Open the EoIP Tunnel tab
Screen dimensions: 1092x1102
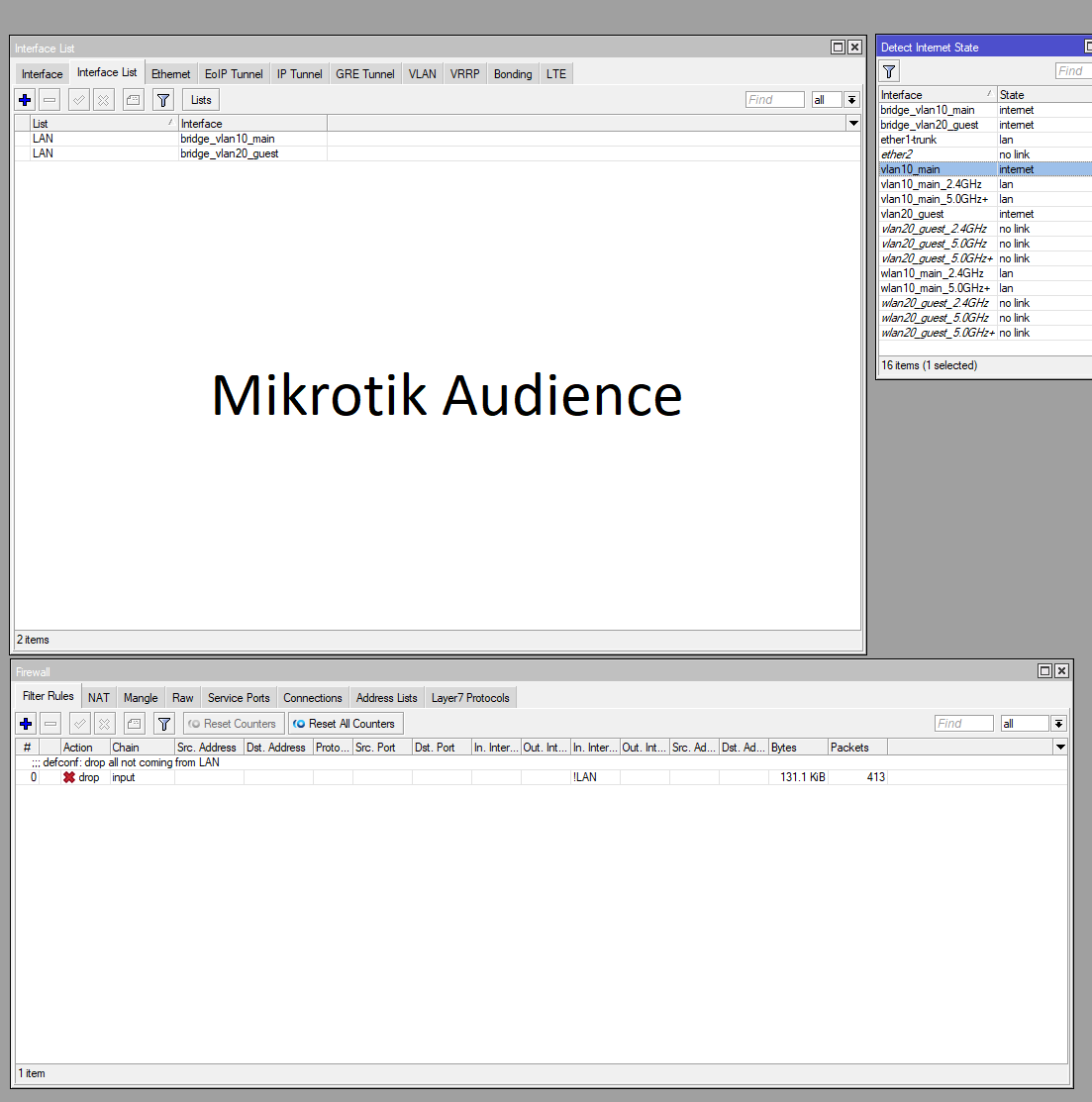(x=234, y=74)
